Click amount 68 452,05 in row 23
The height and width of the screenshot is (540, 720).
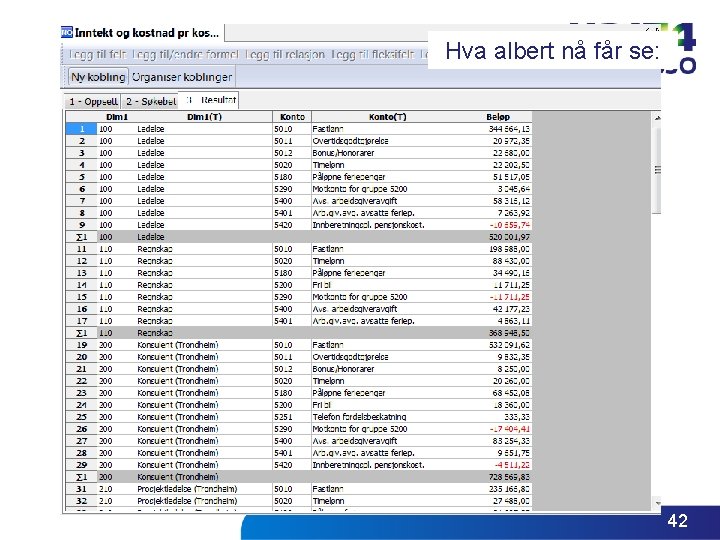point(511,393)
